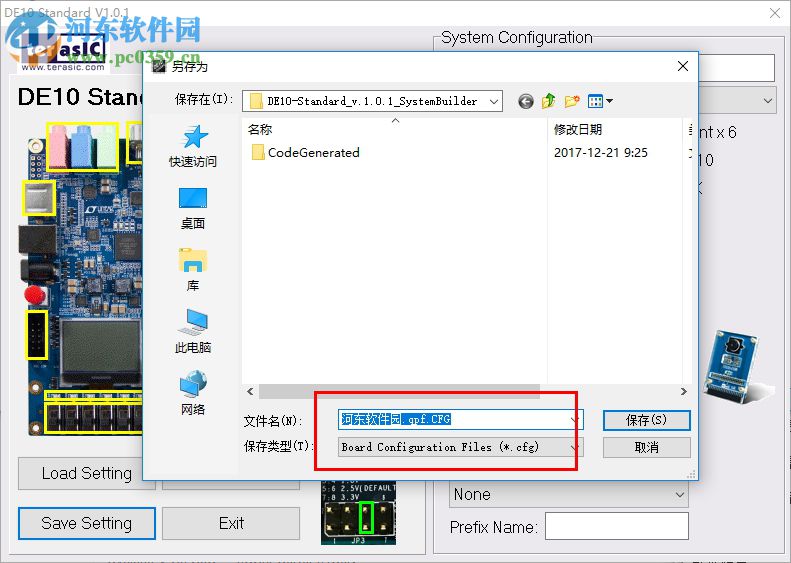
Task: Create a new folder in dialog
Action: pos(572,101)
